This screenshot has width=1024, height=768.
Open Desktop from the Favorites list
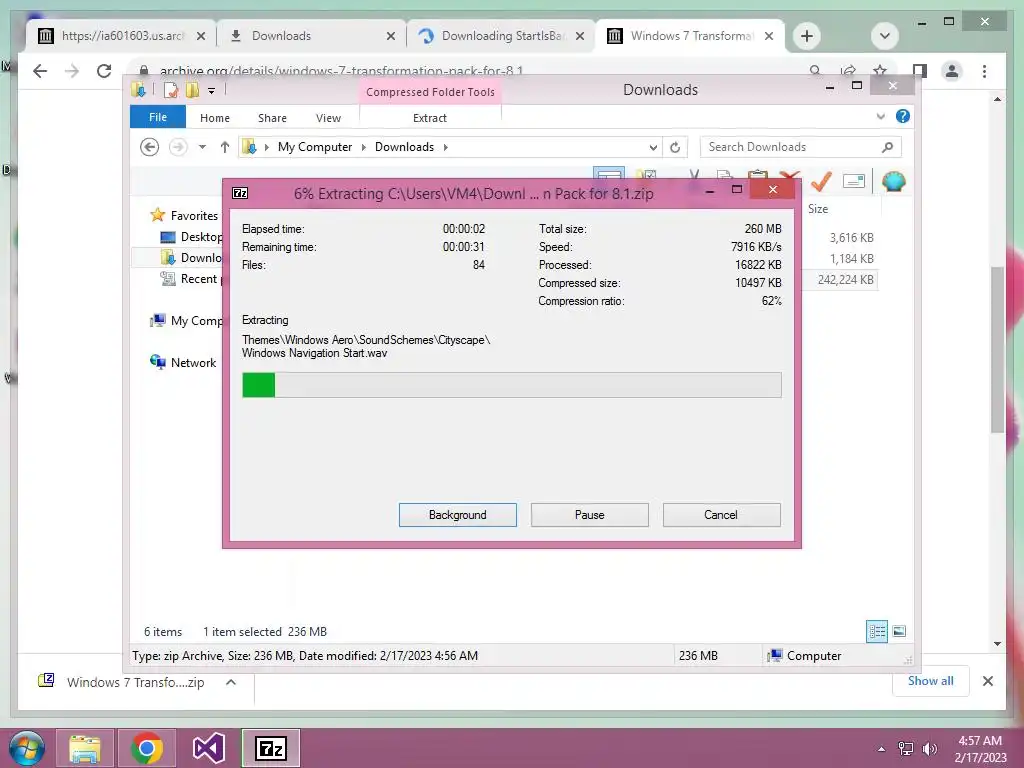pyautogui.click(x=201, y=236)
